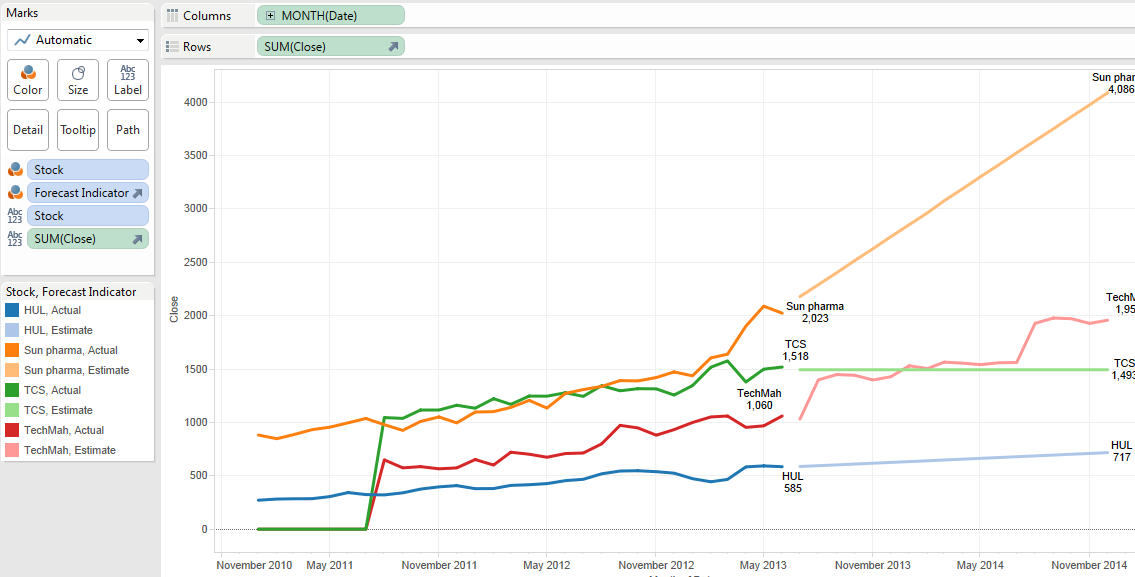Click the Rows shelf icon
1135x577 pixels.
click(x=172, y=46)
